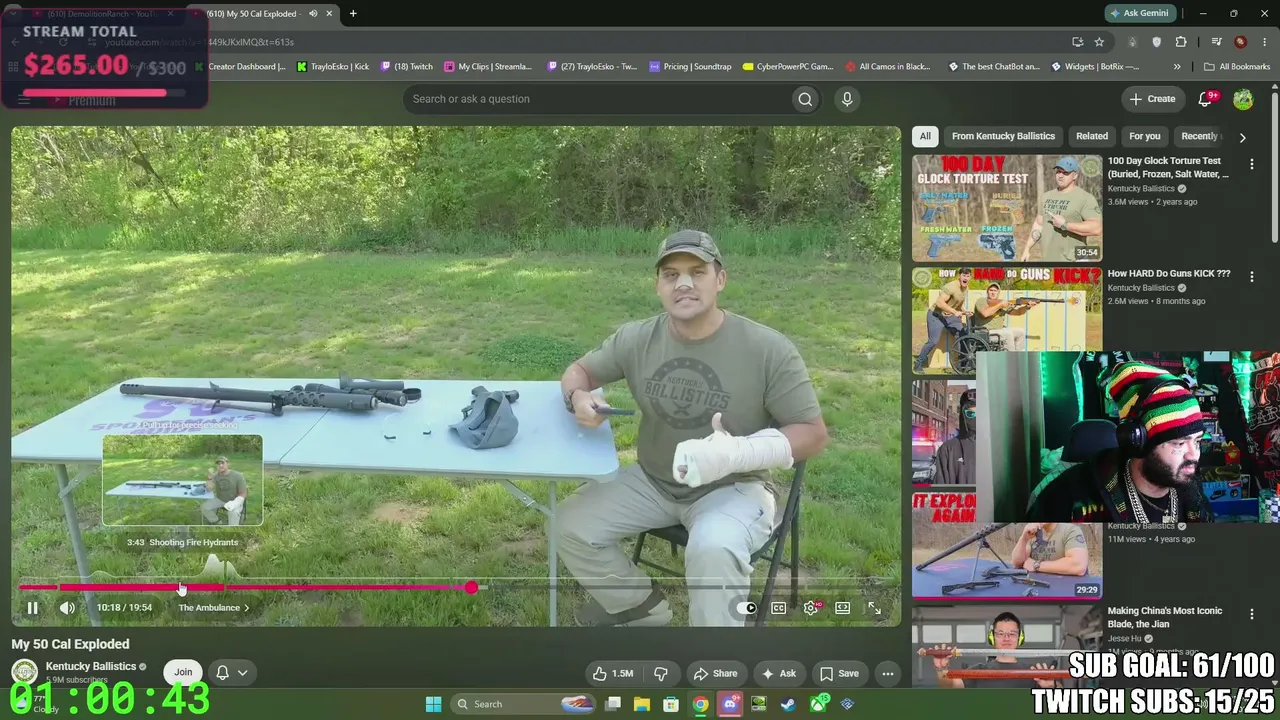Bookmark this page with the star icon
Screen dimensions: 1280x720
pyautogui.click(x=1099, y=42)
